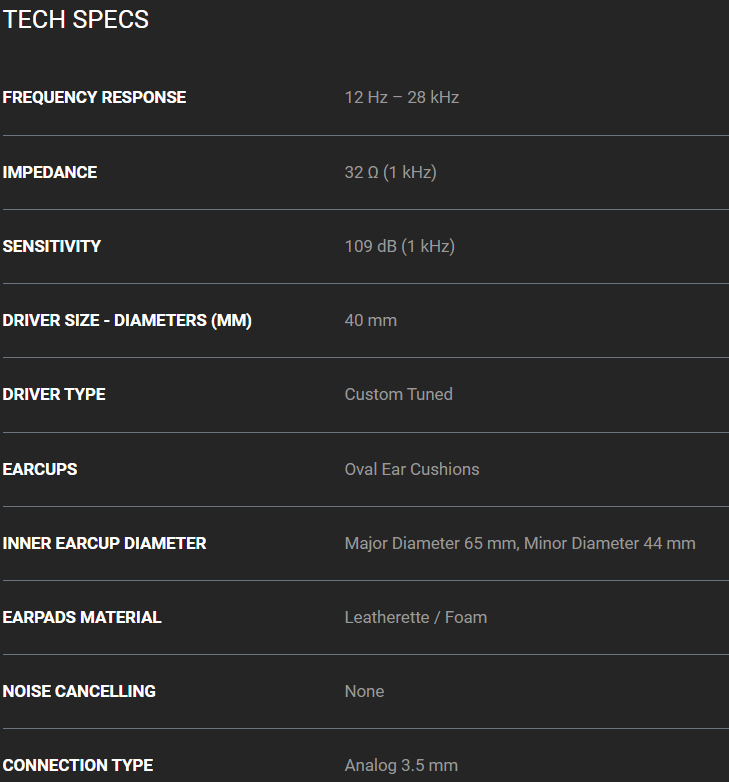Select the 109 dB (1 kHz) value

(x=399, y=246)
